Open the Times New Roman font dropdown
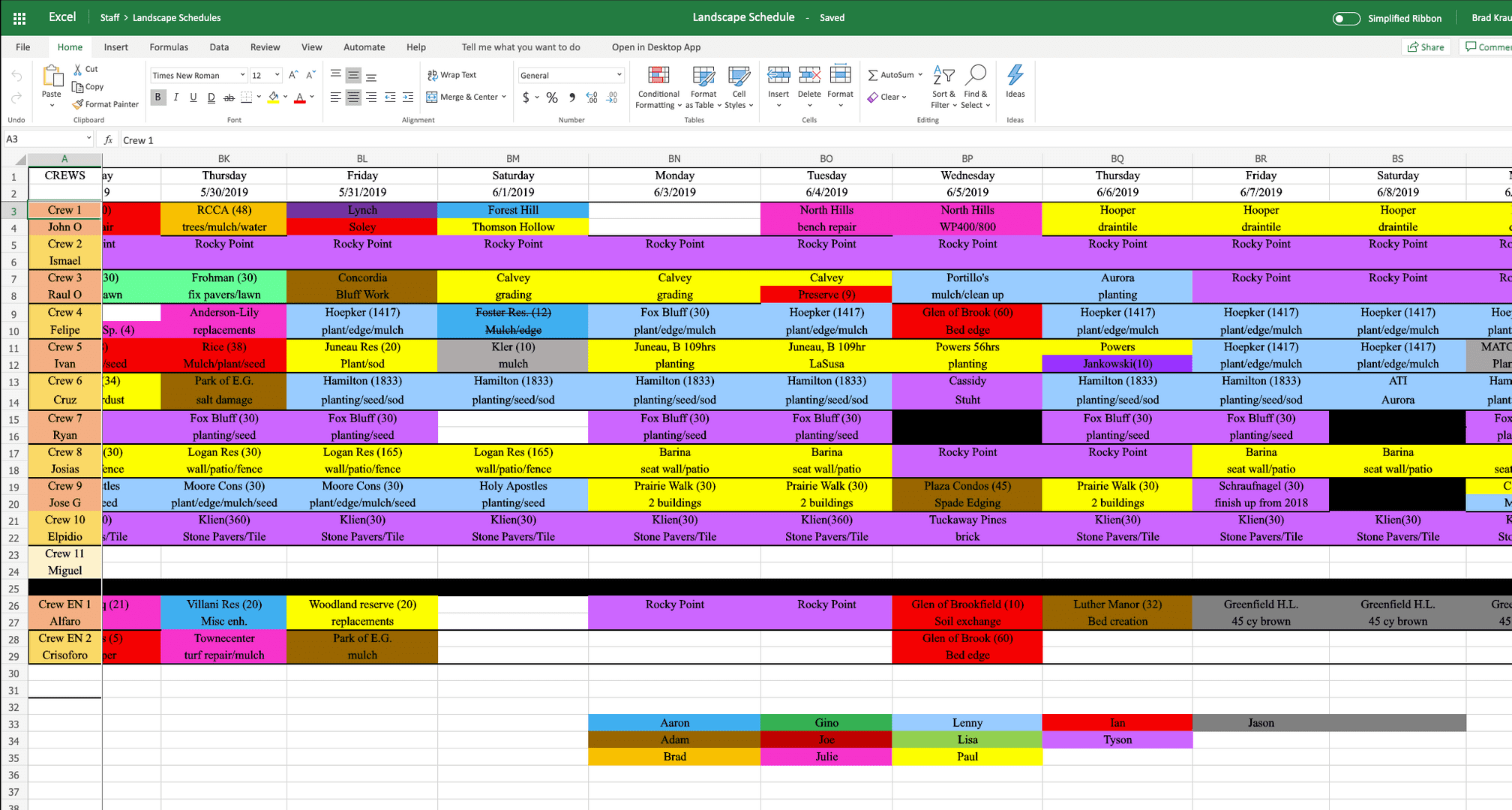The image size is (1512, 810). click(x=242, y=75)
